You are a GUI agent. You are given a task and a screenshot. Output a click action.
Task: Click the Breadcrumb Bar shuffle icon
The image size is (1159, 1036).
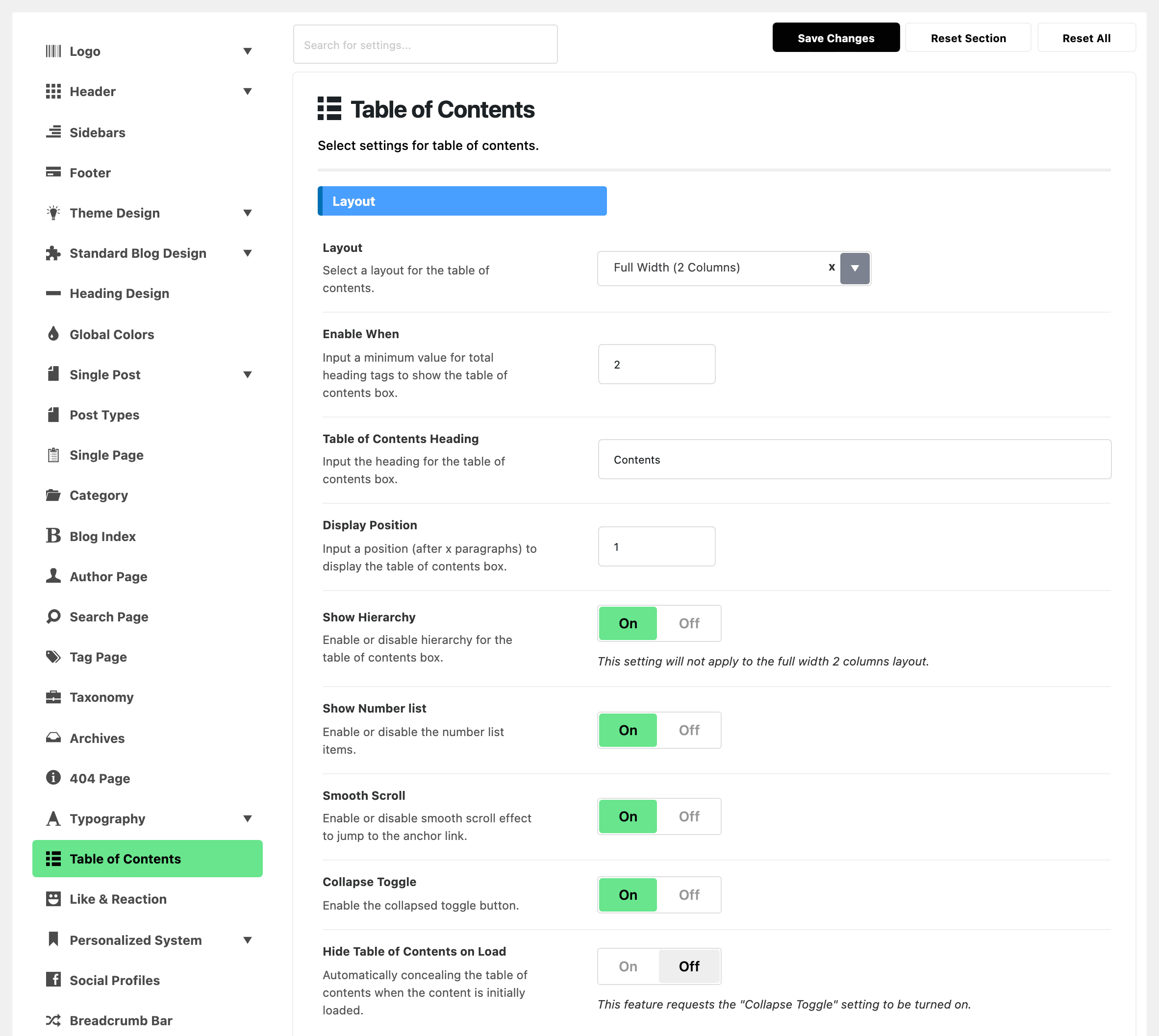pyautogui.click(x=53, y=1020)
